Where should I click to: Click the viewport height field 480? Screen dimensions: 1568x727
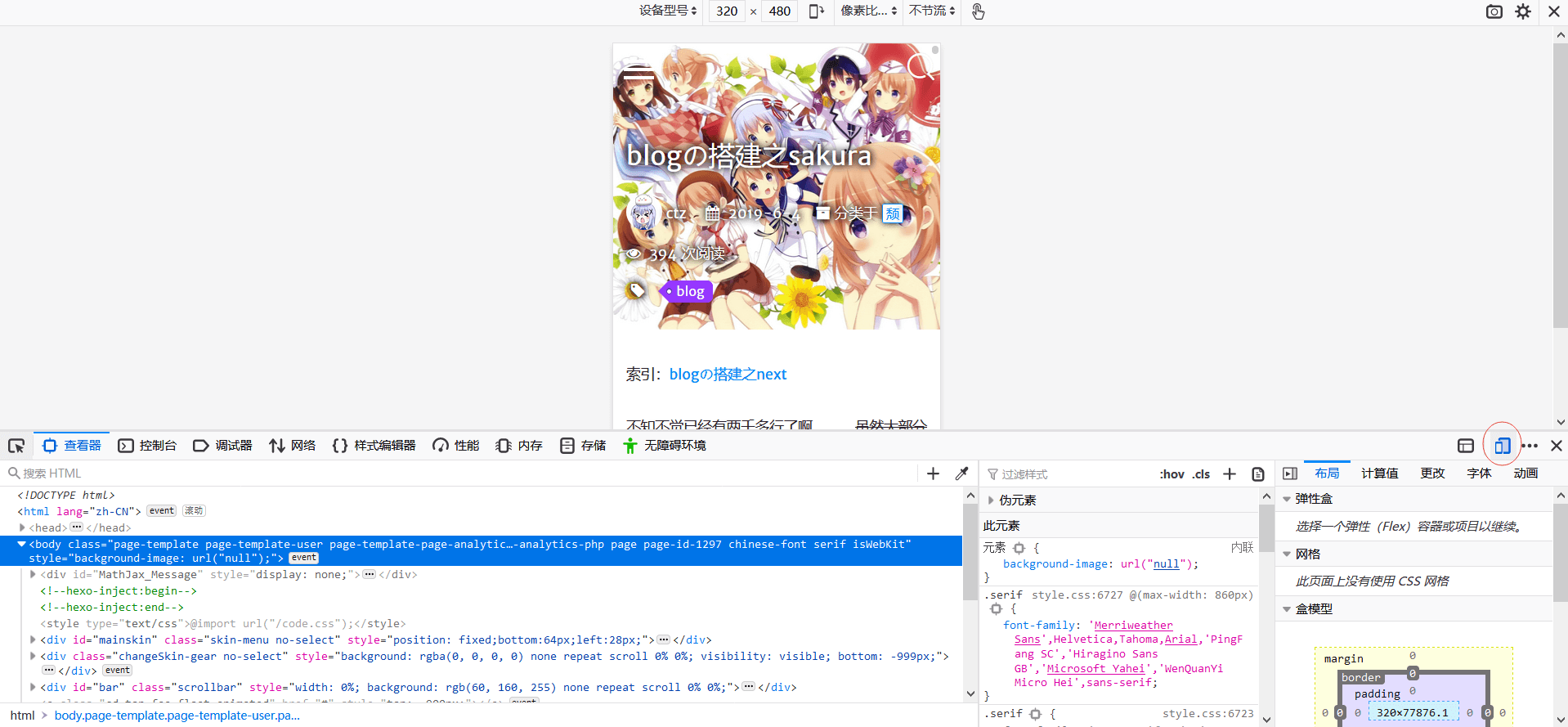pos(780,11)
